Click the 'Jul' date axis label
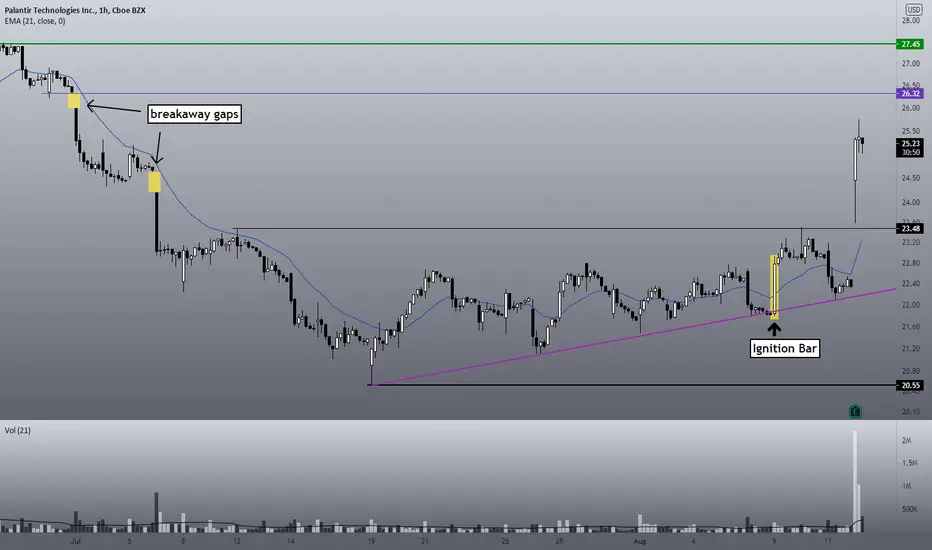This screenshot has height=550, width=932. coord(75,541)
